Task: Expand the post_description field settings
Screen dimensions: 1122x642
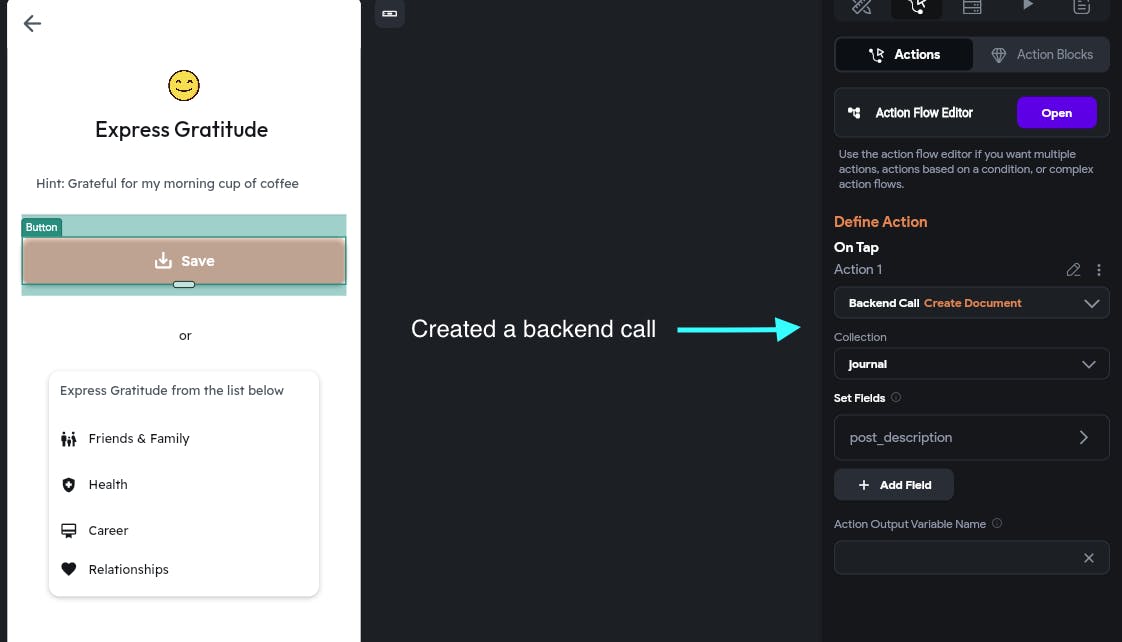Action: click(x=1083, y=437)
